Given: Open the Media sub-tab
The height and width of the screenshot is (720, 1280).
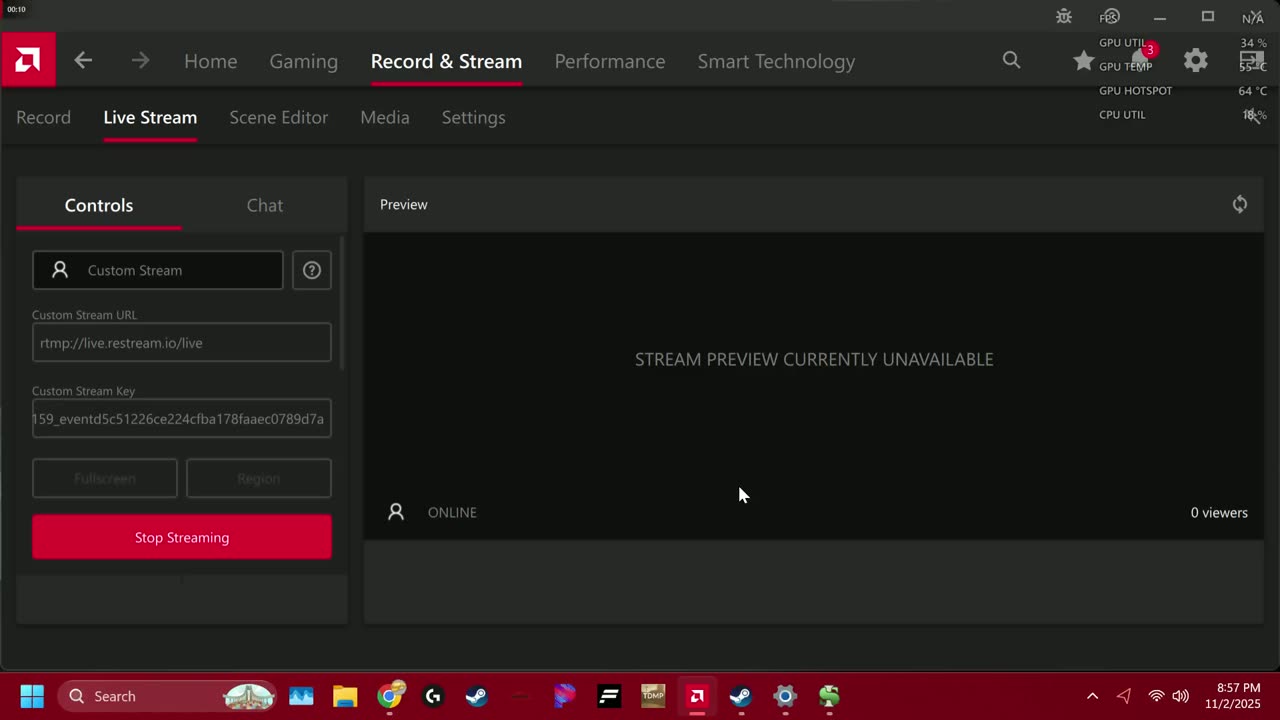Looking at the screenshot, I should click(385, 117).
